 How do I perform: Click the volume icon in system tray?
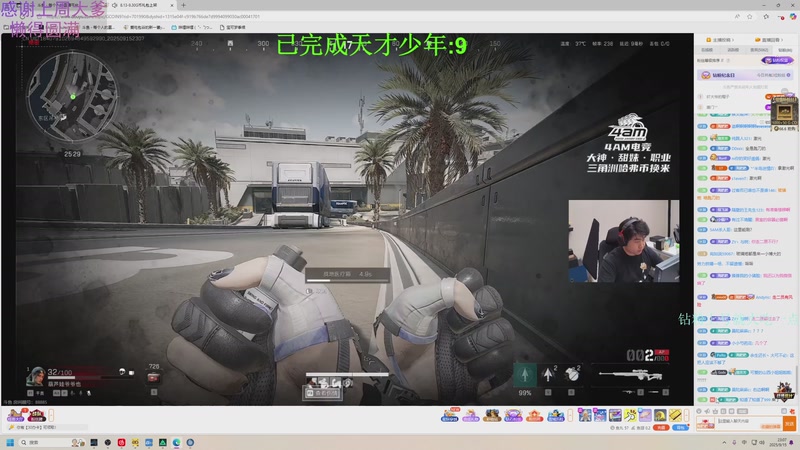coord(762,442)
